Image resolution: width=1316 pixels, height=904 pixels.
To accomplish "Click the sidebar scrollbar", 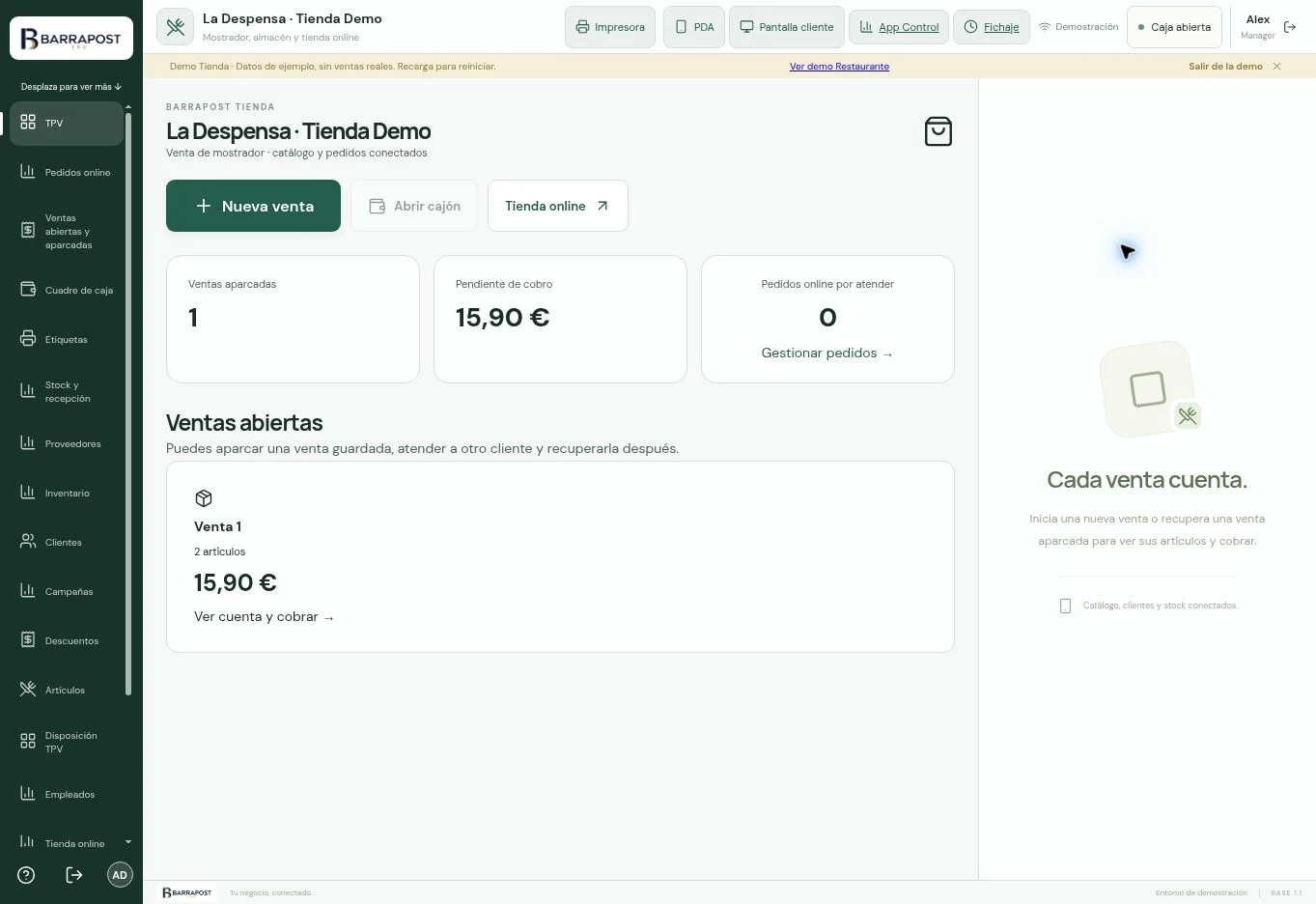I will (x=128, y=404).
